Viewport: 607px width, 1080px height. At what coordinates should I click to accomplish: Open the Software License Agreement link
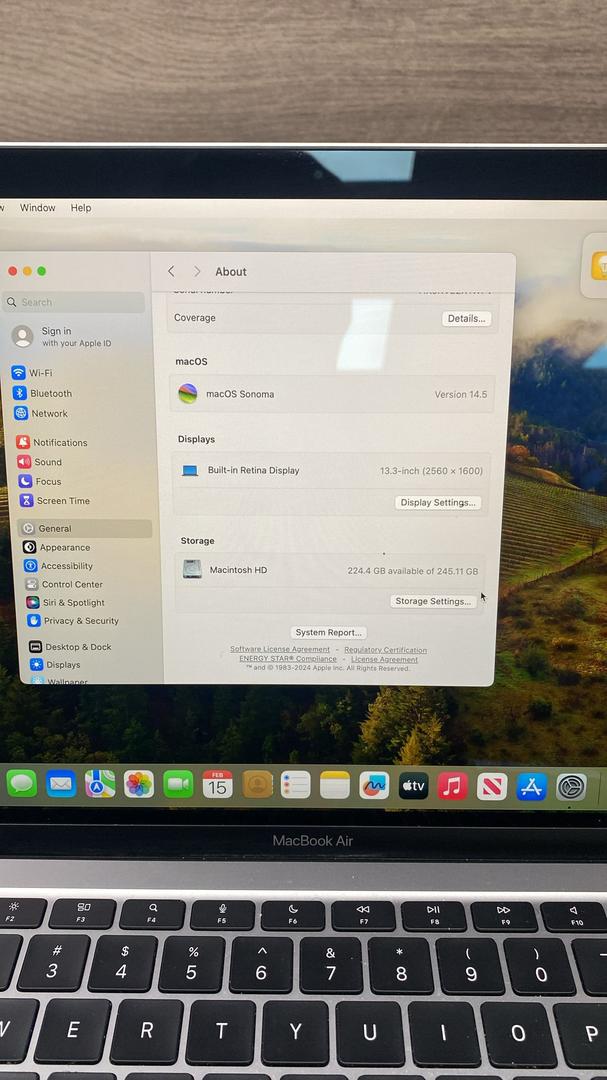click(280, 650)
